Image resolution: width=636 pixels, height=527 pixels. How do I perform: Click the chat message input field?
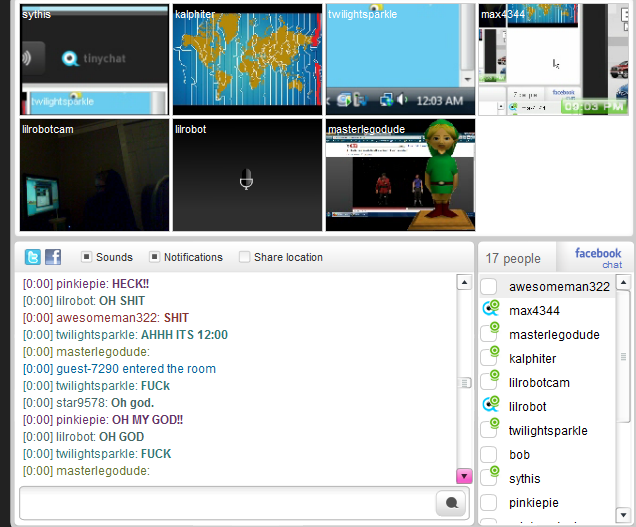click(227, 503)
